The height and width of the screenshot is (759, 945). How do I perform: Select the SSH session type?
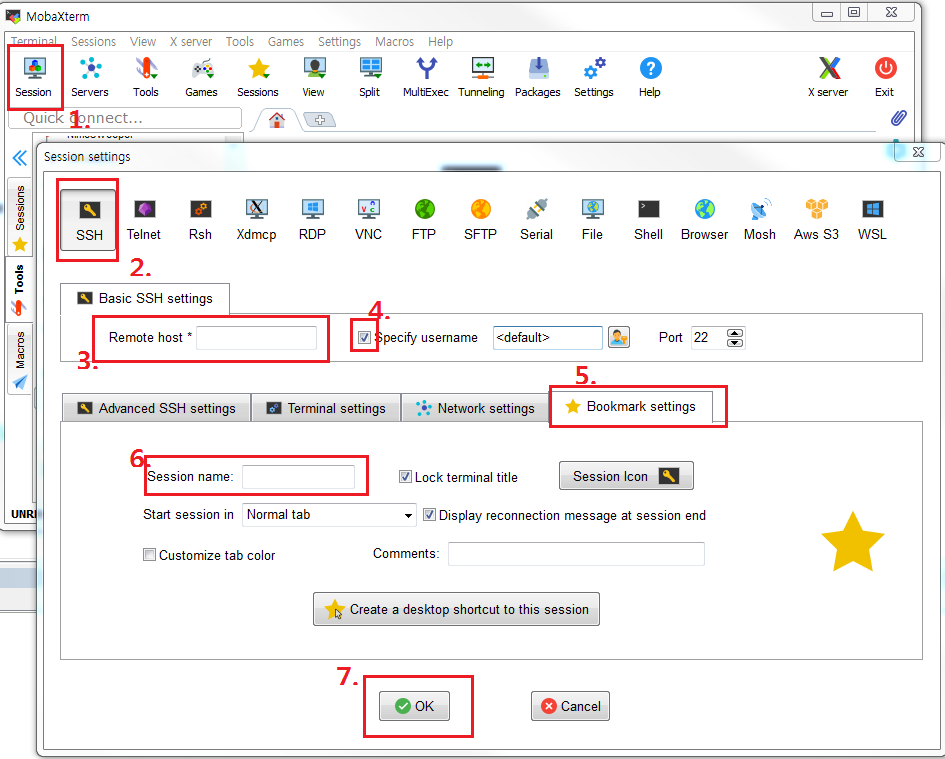tap(89, 220)
